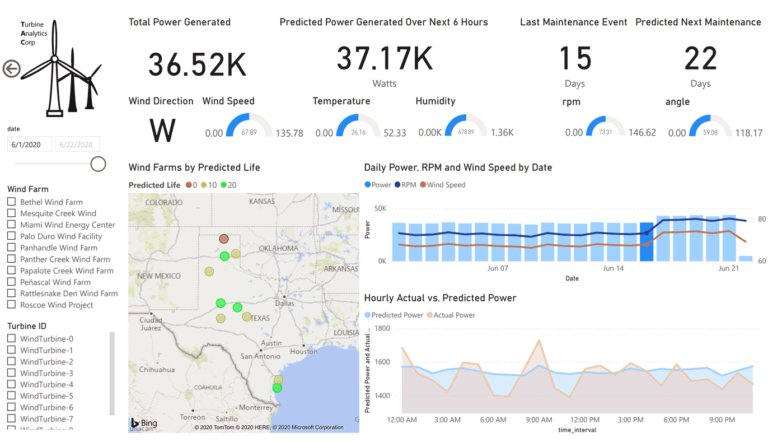Select the Miami Wind Energy Center checkbox

pos(12,225)
